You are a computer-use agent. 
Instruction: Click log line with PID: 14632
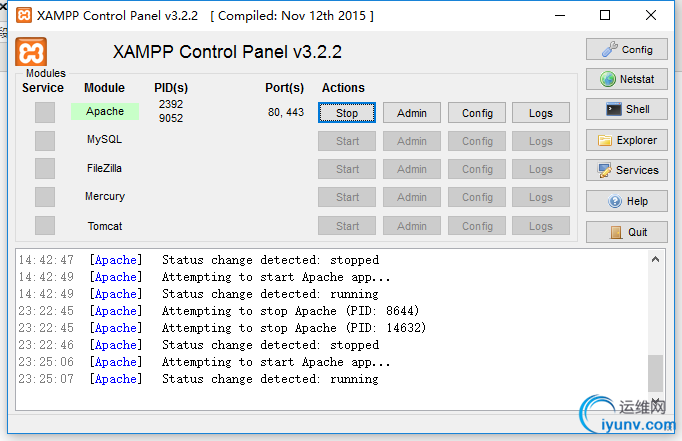222,328
